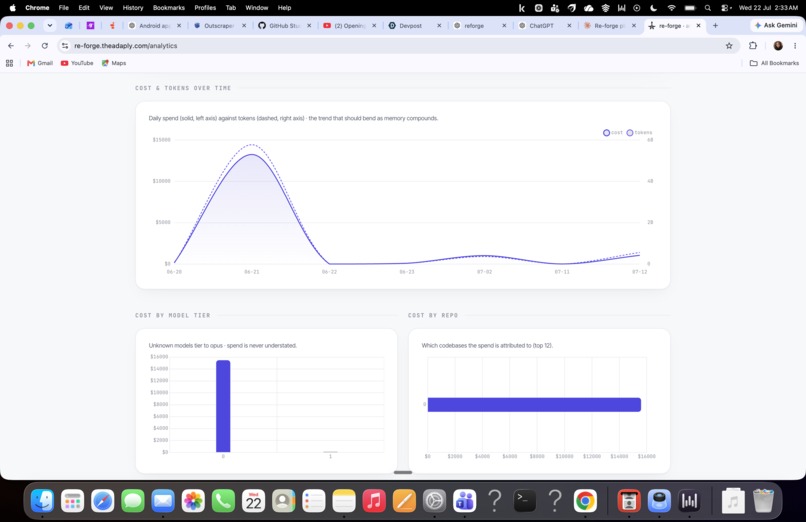This screenshot has width=806, height=522.
Task: Bookmark this page with the star icon
Action: click(x=729, y=46)
